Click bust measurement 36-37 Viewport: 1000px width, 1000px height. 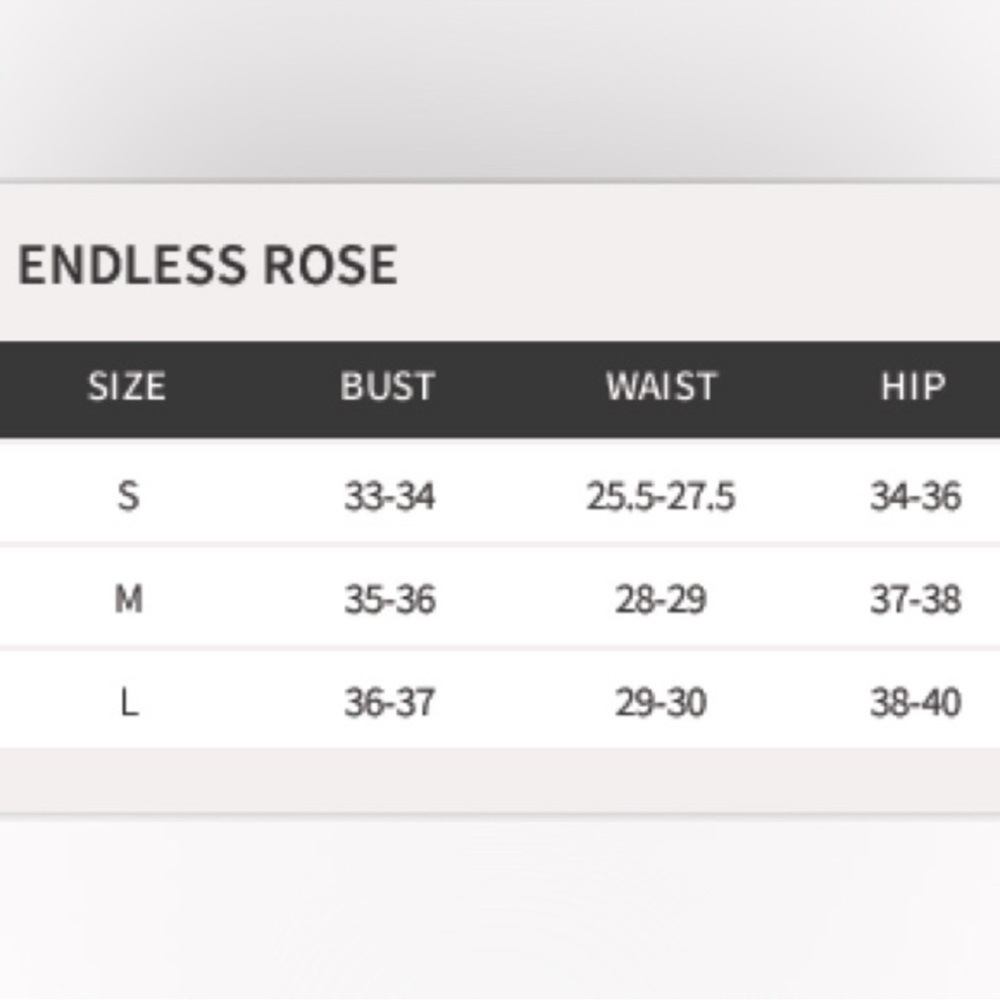click(x=390, y=703)
